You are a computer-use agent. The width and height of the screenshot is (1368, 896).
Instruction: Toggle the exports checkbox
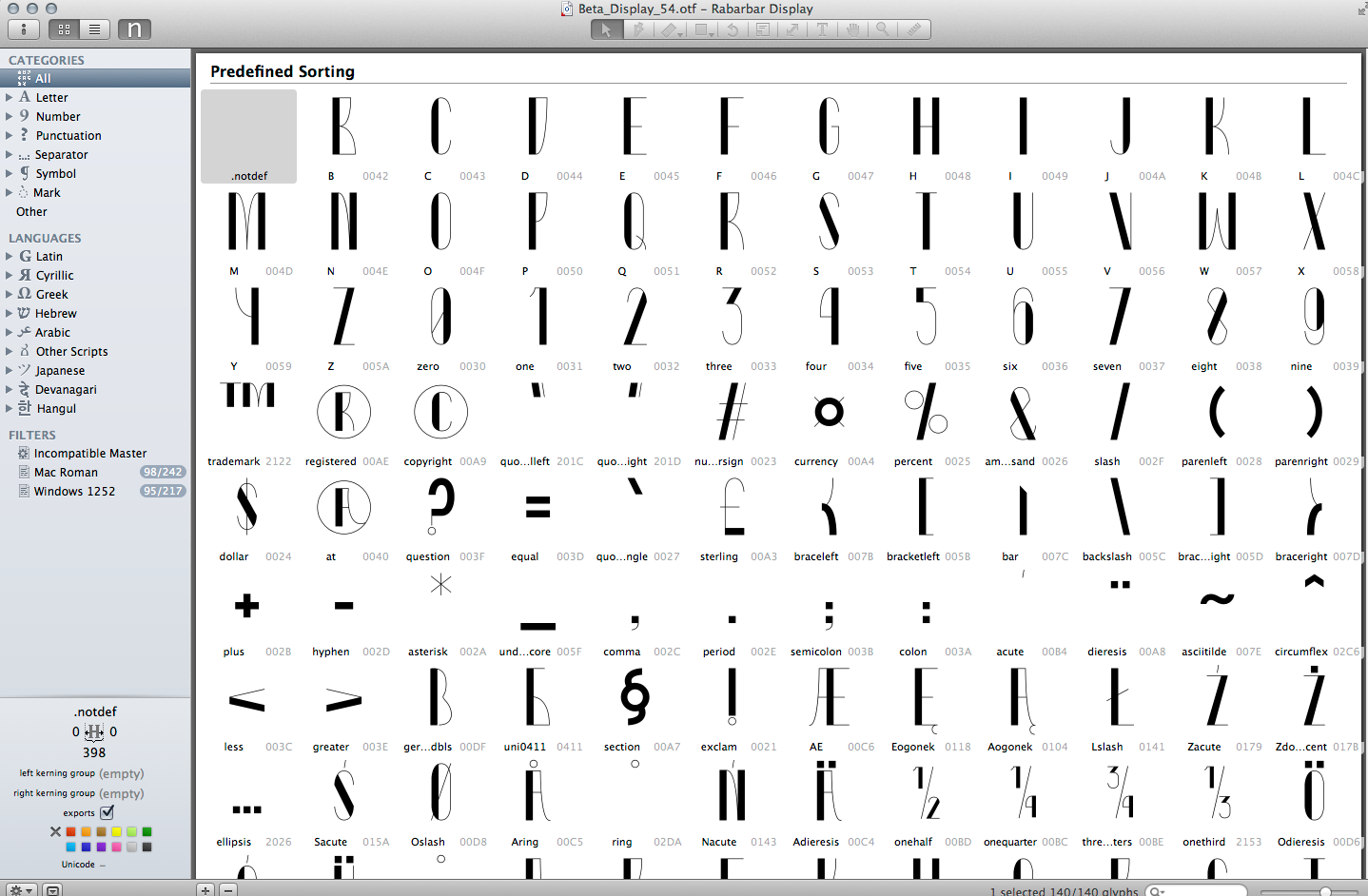pos(107,812)
